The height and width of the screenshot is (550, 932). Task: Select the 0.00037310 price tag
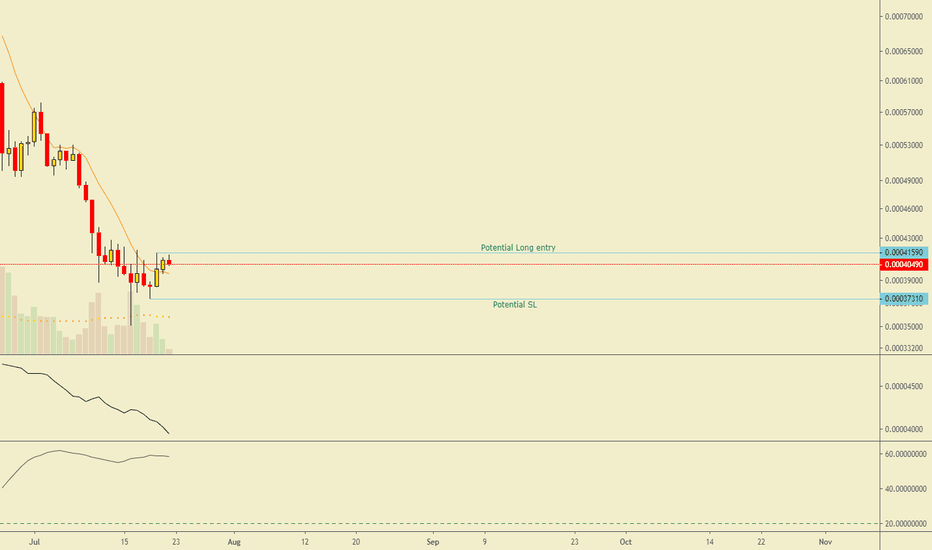pos(903,298)
